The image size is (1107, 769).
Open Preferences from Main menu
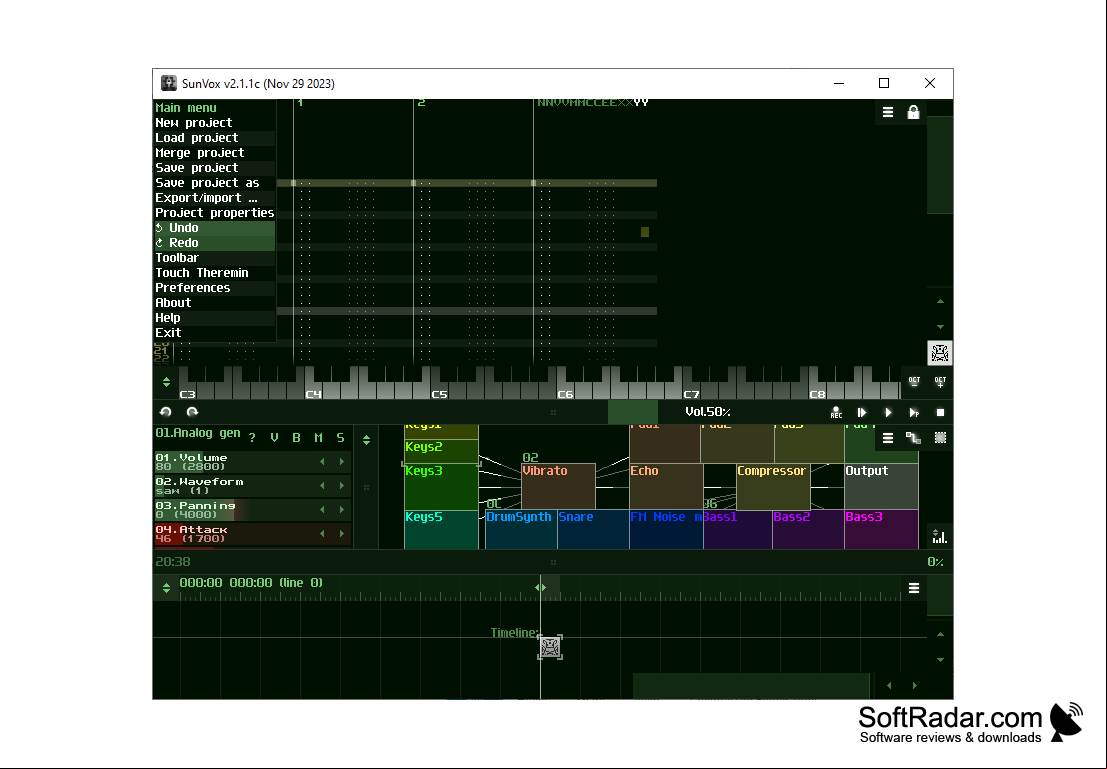click(215, 288)
